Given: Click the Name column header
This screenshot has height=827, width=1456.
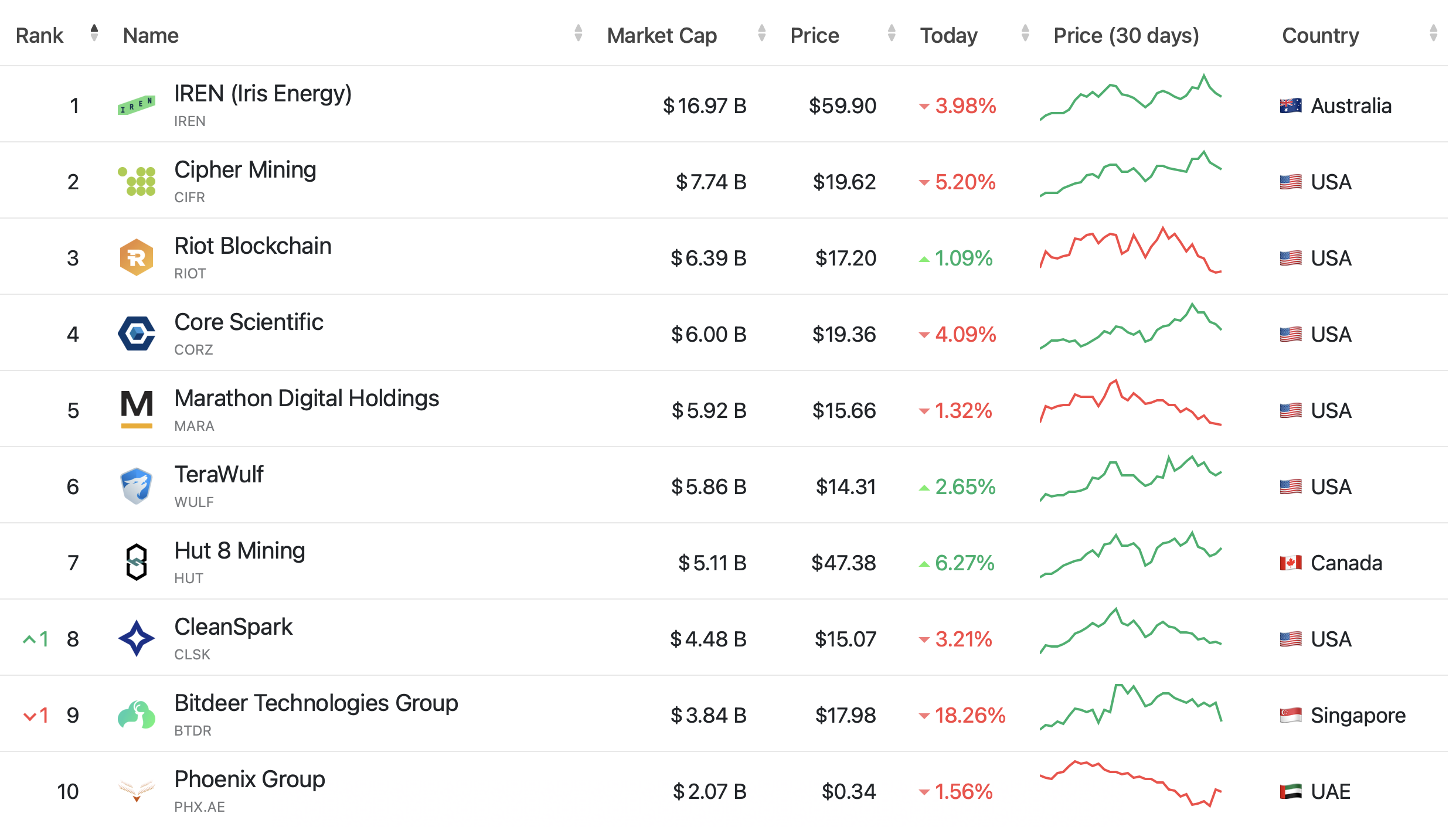Looking at the screenshot, I should tap(151, 36).
